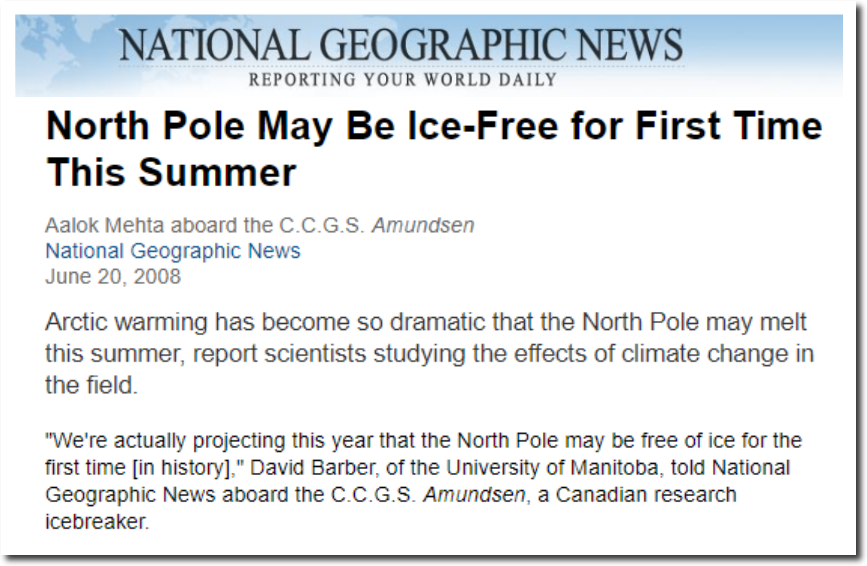This screenshot has height=566, width=867.
Task: Click the word 'icebreaker' ending the article
Action: click(97, 521)
